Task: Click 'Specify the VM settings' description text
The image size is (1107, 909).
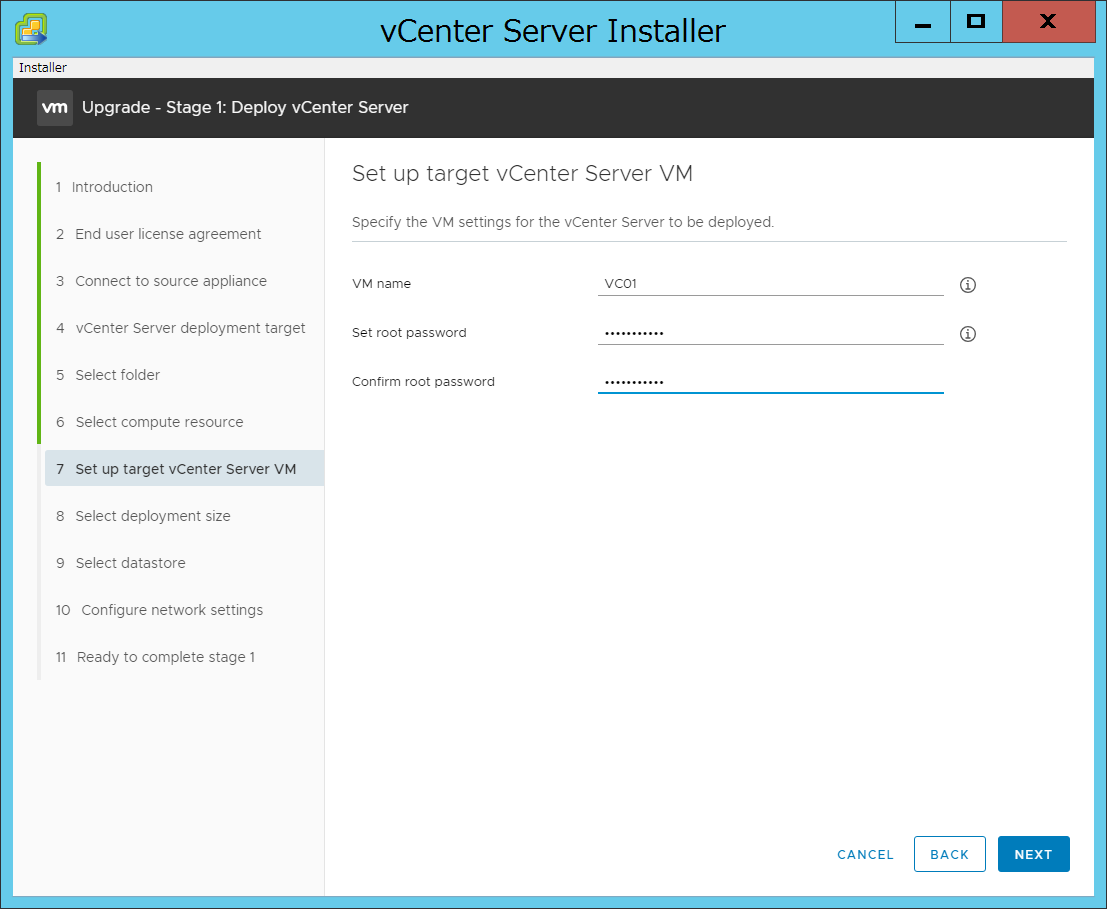Action: pos(563,222)
